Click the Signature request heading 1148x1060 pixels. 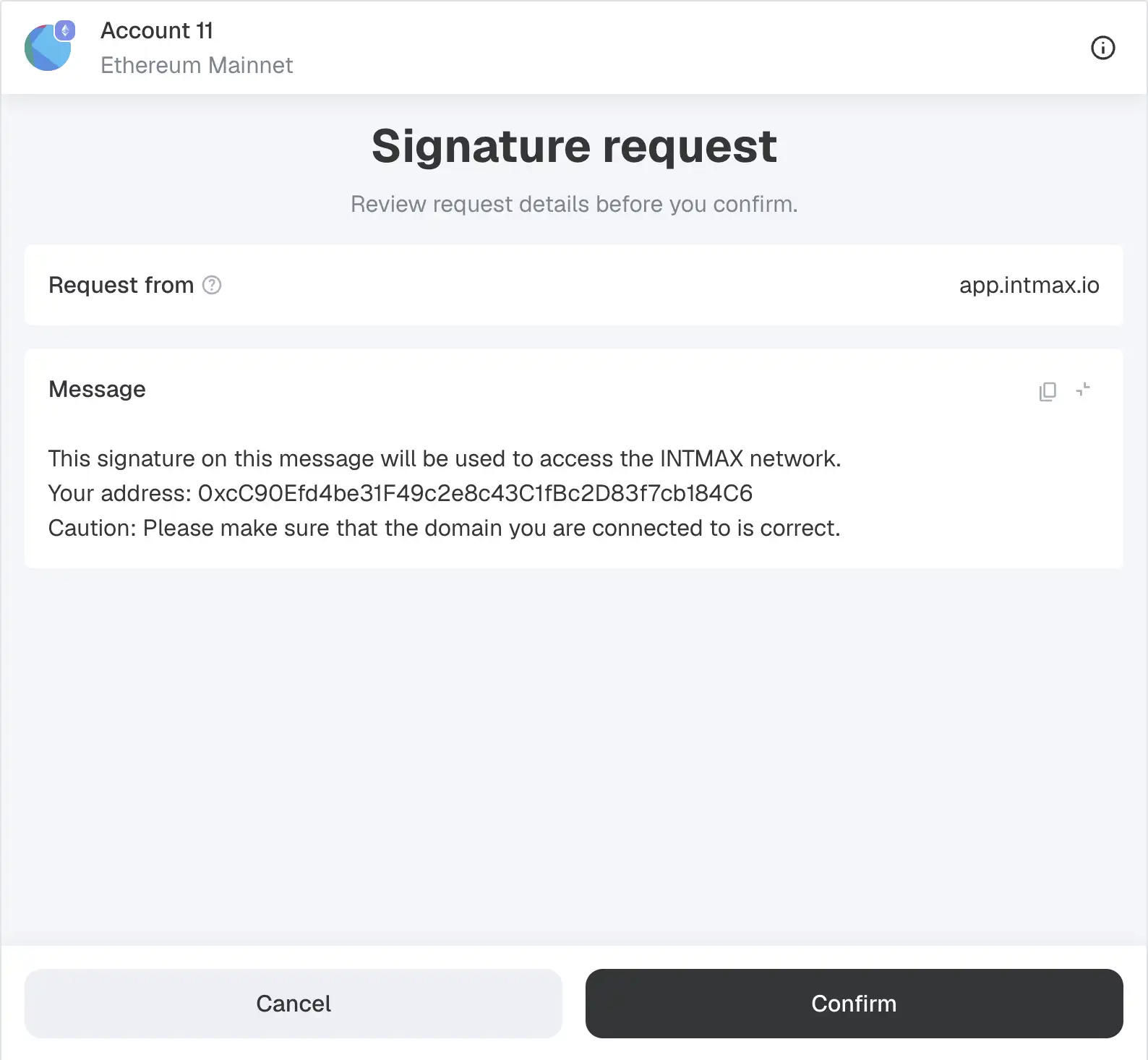[x=574, y=146]
